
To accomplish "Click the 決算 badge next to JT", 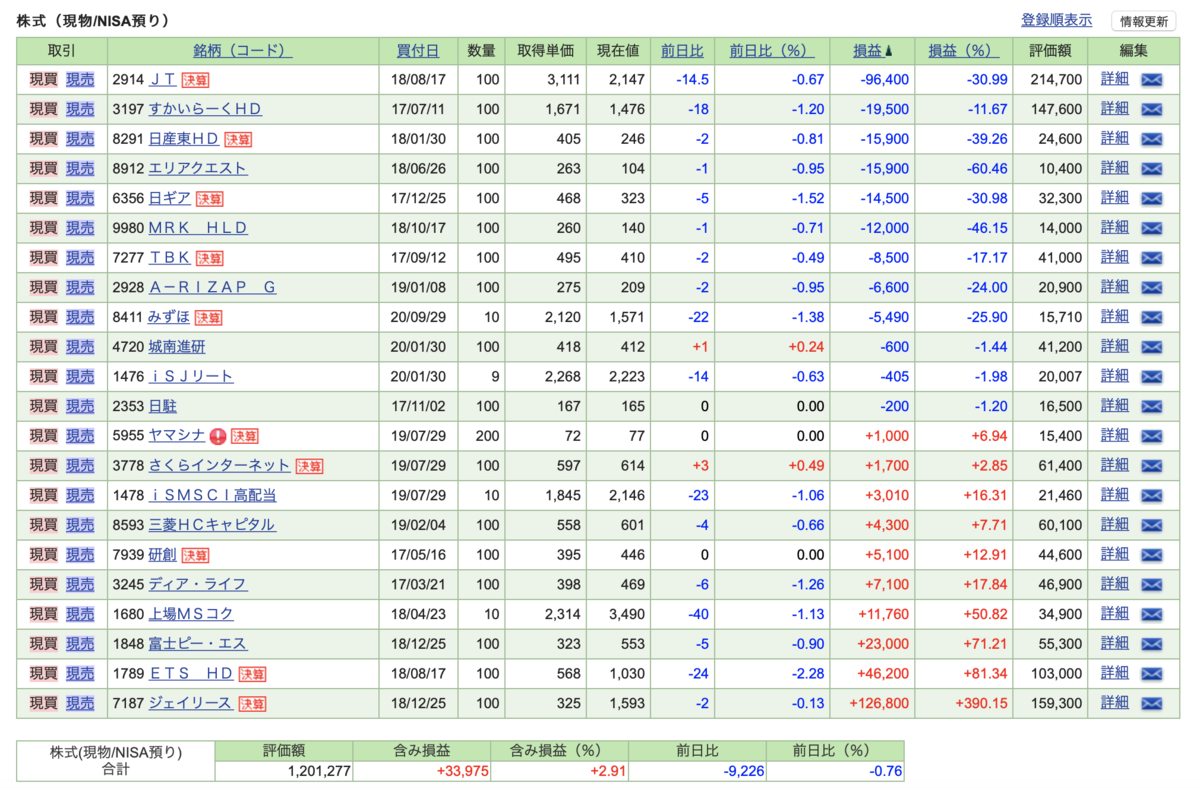I will pyautogui.click(x=195, y=80).
